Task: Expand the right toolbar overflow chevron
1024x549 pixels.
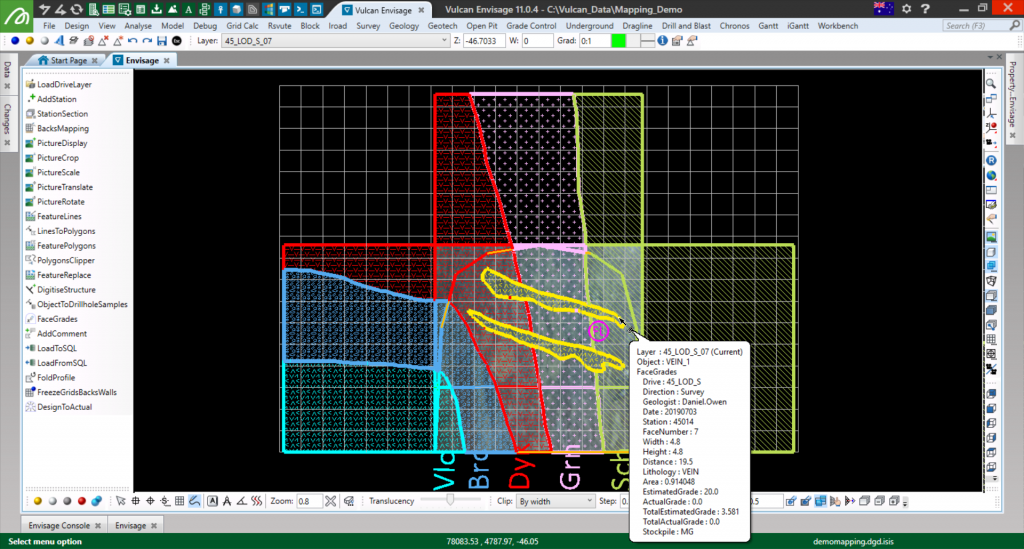Action: pos(995,479)
